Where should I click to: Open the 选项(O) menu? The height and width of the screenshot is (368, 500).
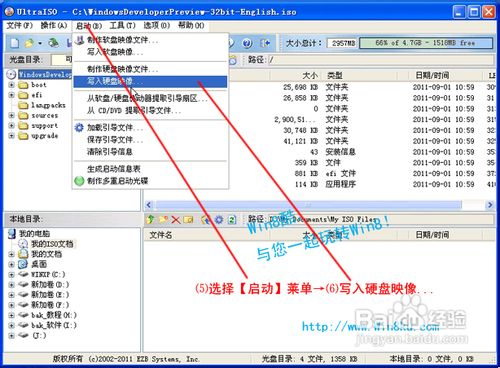(157, 26)
